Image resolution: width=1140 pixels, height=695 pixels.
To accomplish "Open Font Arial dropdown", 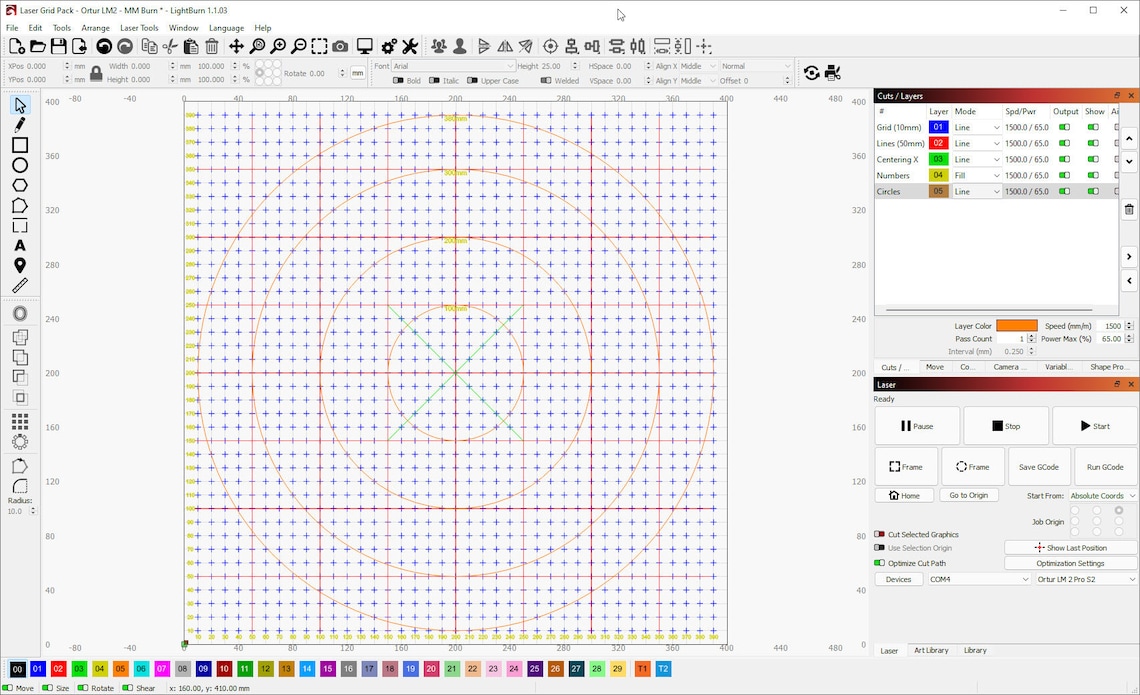I will 453,66.
